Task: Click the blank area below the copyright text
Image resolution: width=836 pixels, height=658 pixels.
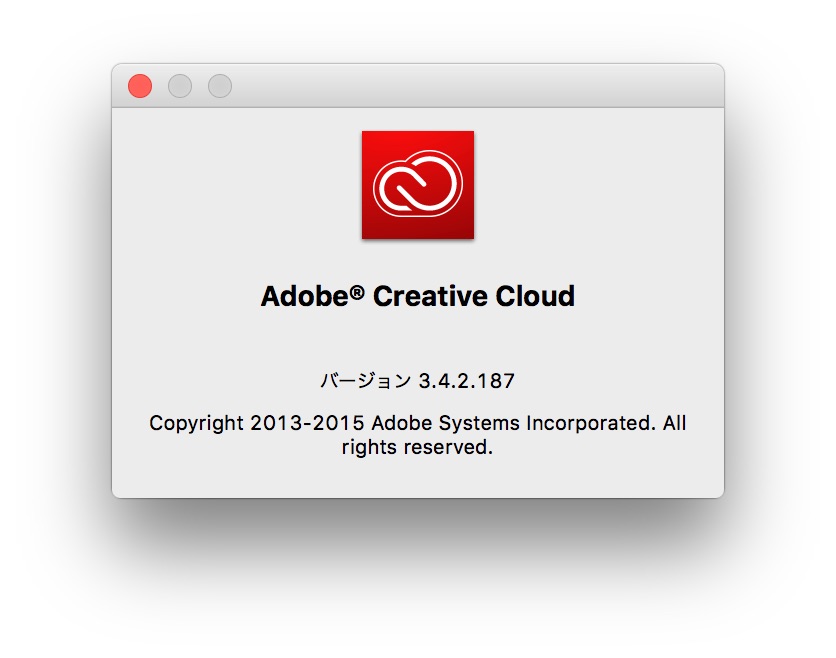Action: point(418,478)
